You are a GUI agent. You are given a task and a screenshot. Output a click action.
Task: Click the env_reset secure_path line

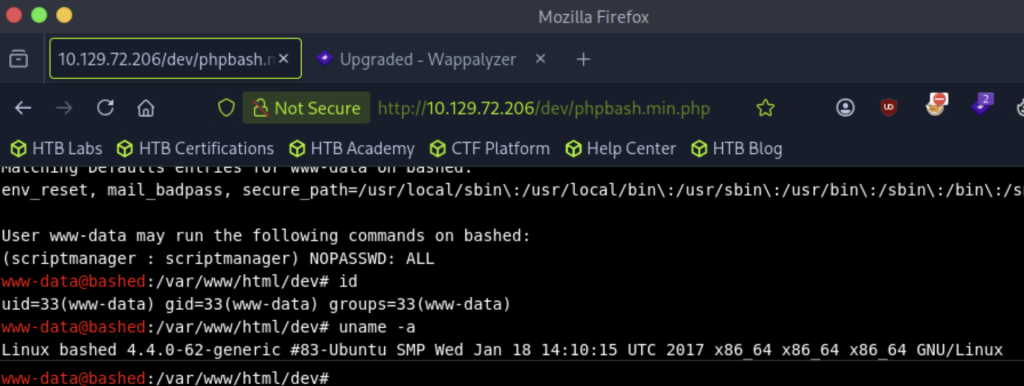tap(512, 191)
